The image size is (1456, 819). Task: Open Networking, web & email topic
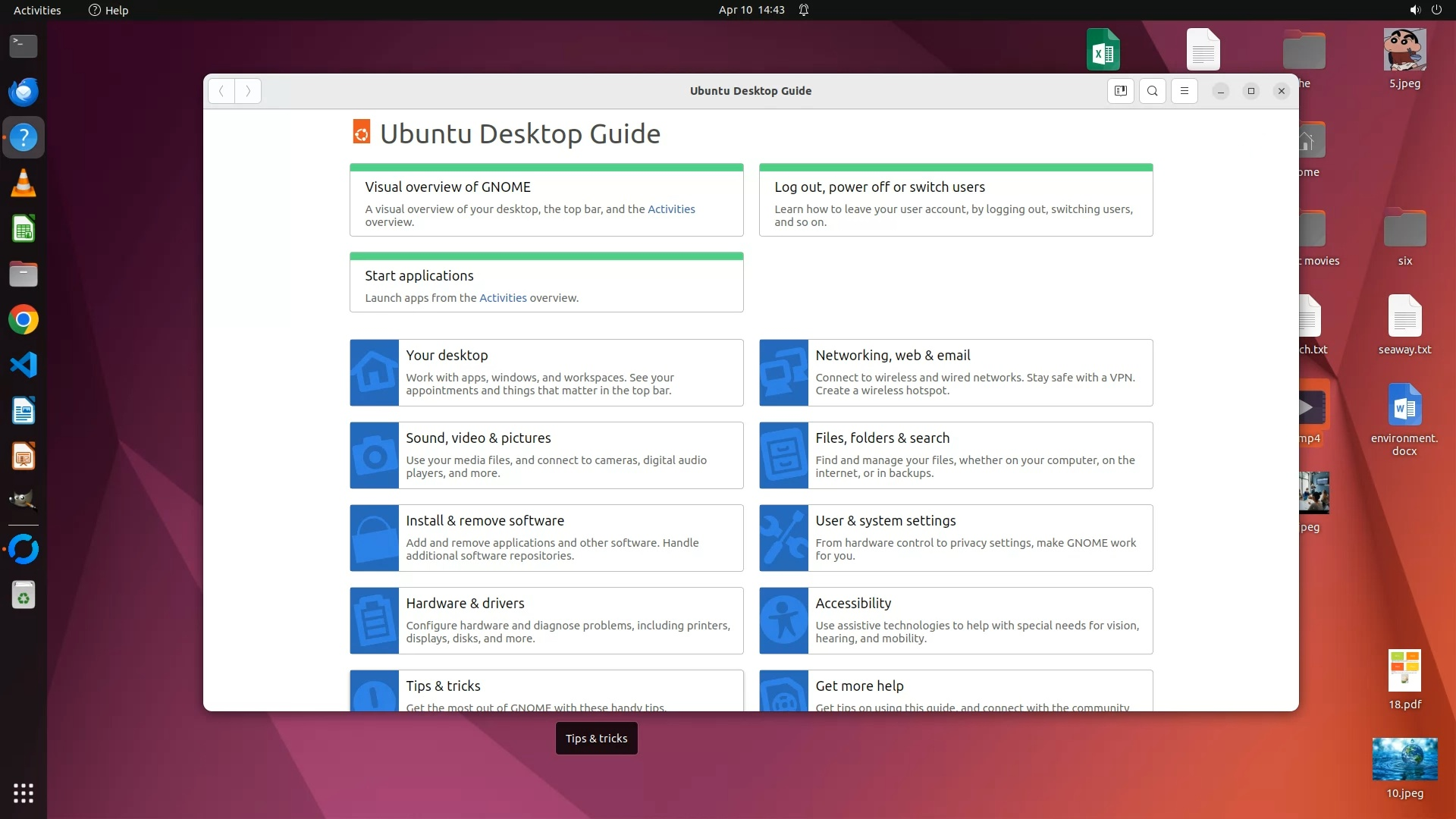892,356
